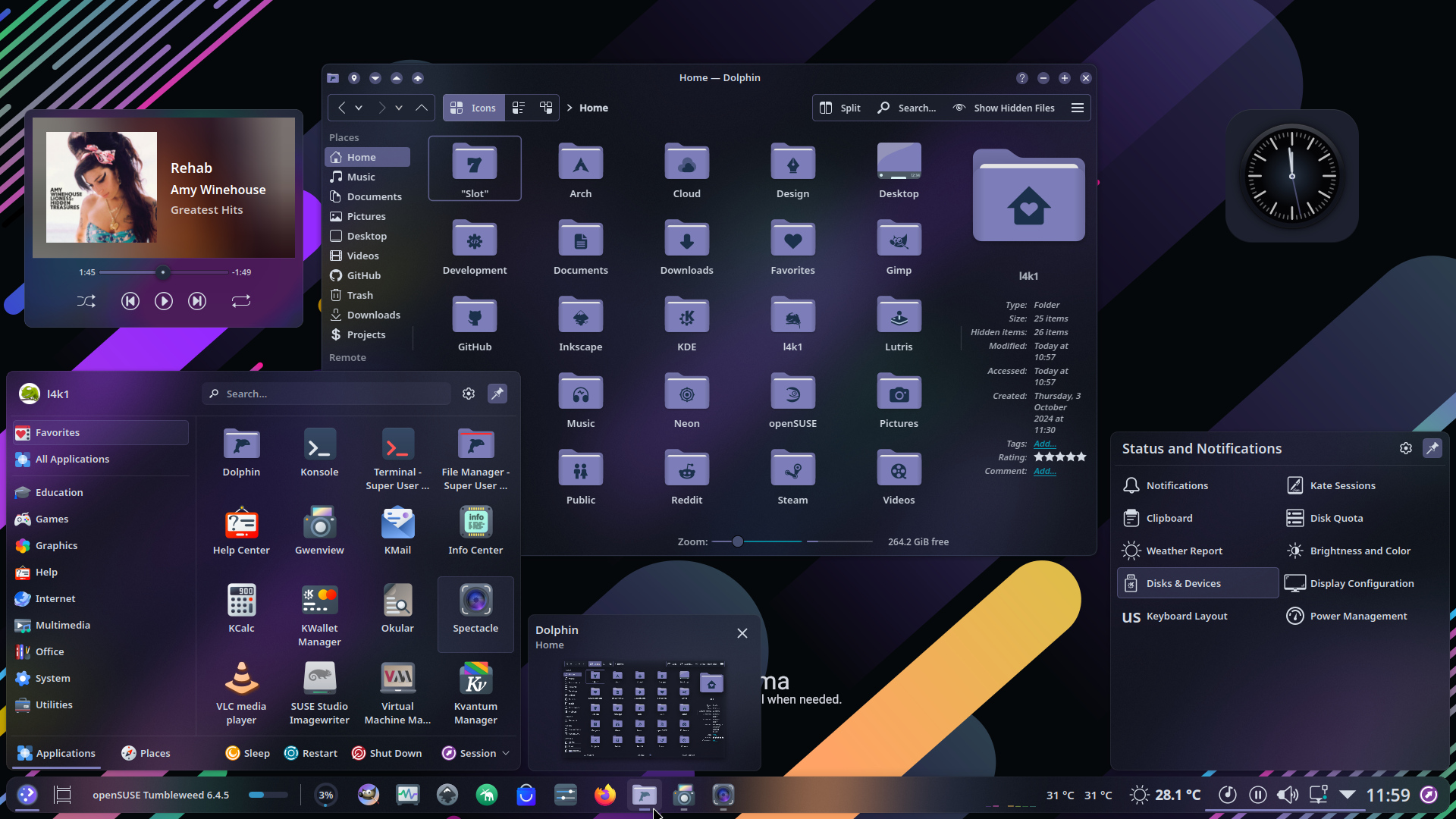Image resolution: width=1456 pixels, height=819 pixels.
Task: Open Firefox from the taskbar
Action: [x=605, y=795]
